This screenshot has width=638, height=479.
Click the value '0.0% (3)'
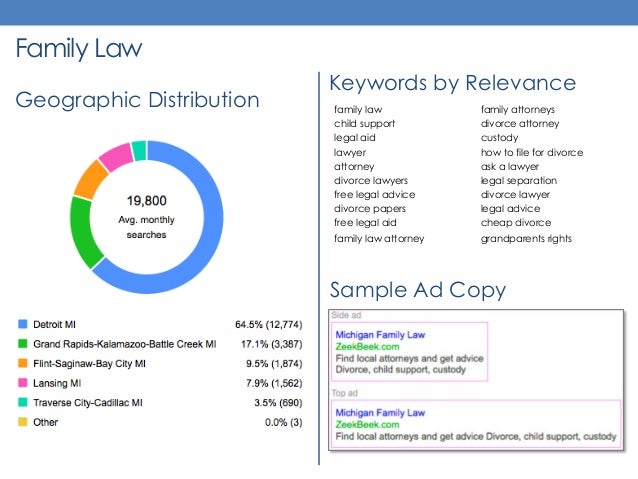tap(284, 422)
